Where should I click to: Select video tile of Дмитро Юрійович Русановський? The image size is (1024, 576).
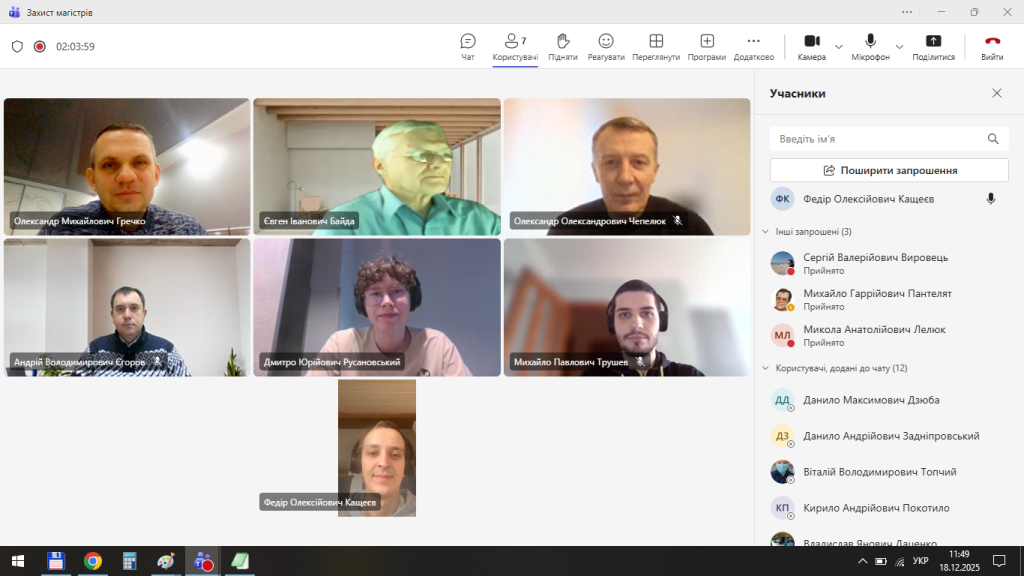coord(377,307)
